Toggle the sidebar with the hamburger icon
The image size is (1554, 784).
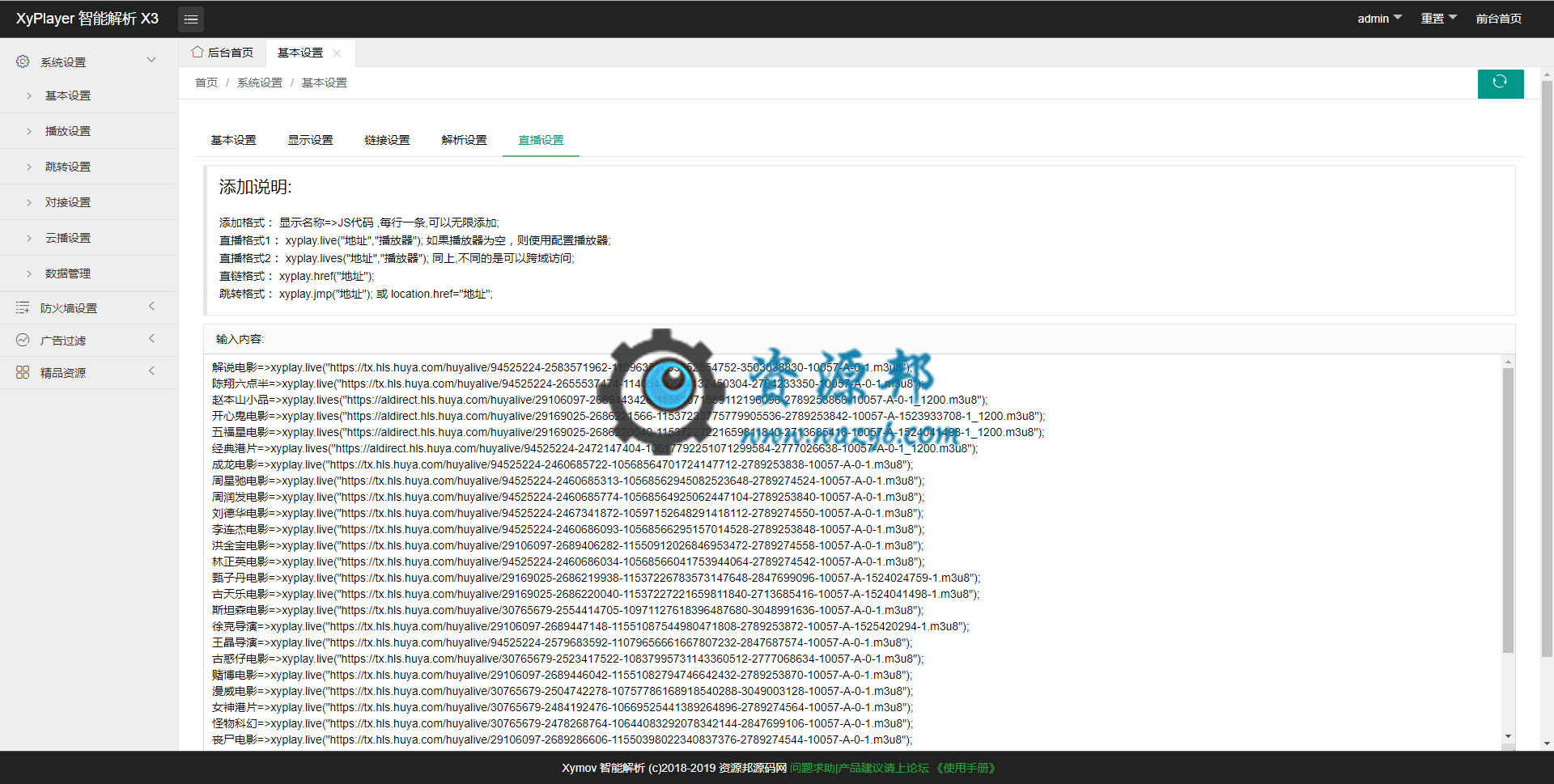coord(191,19)
